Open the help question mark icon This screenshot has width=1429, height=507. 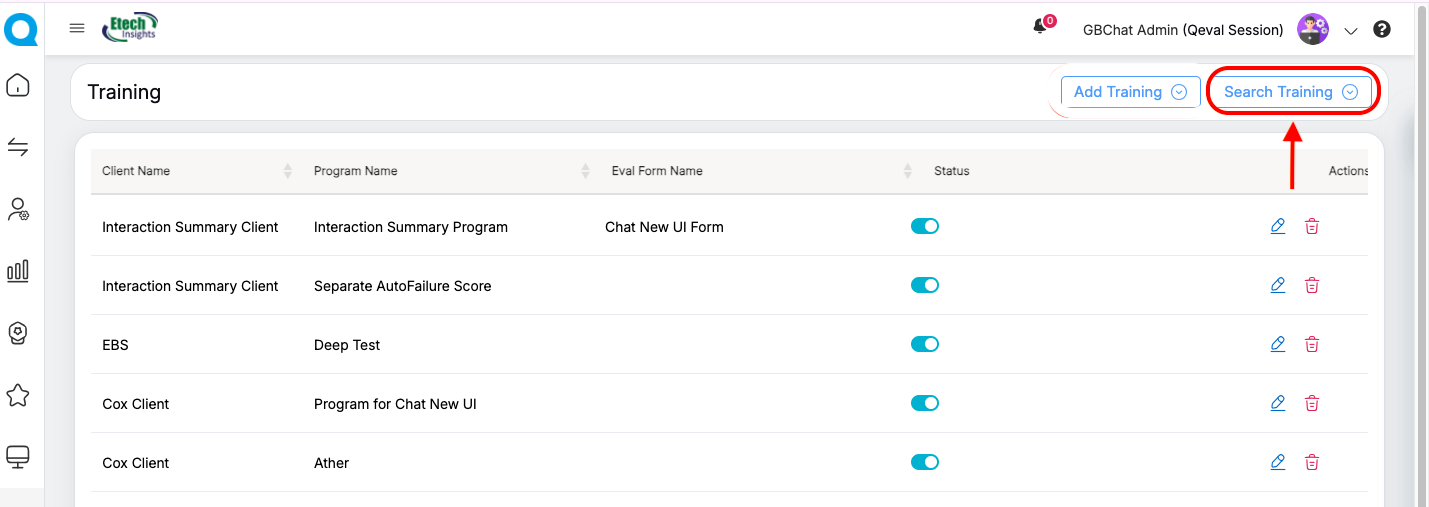coord(1382,29)
